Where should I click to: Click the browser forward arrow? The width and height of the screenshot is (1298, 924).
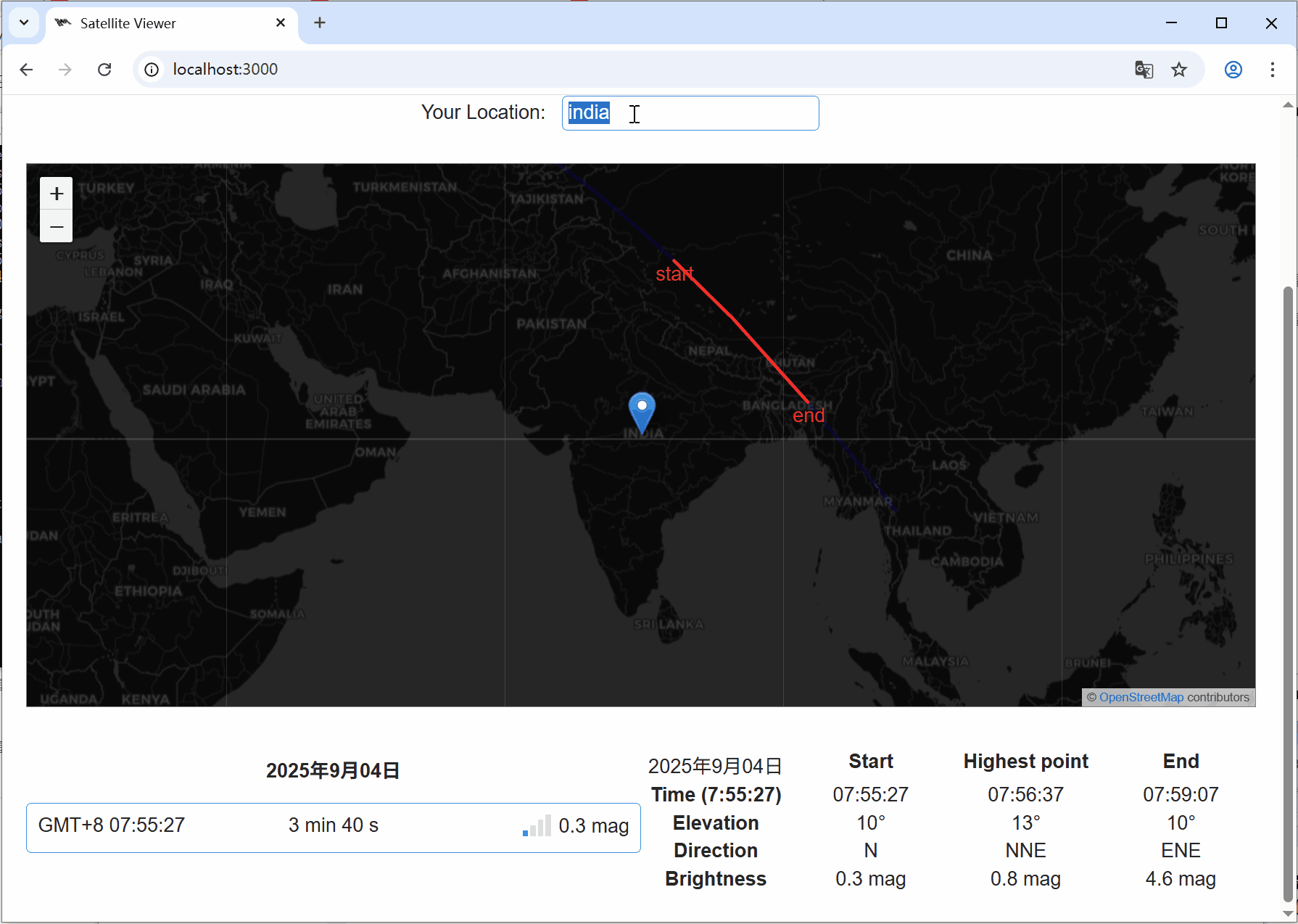click(x=65, y=70)
